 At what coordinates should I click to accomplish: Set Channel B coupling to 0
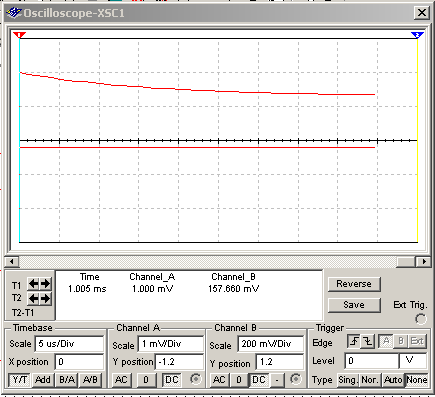(239, 380)
